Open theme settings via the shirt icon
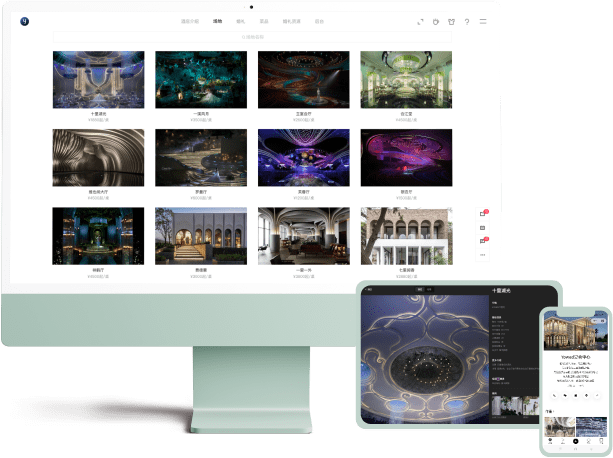Screen dimensions: 613x458 (451, 21)
